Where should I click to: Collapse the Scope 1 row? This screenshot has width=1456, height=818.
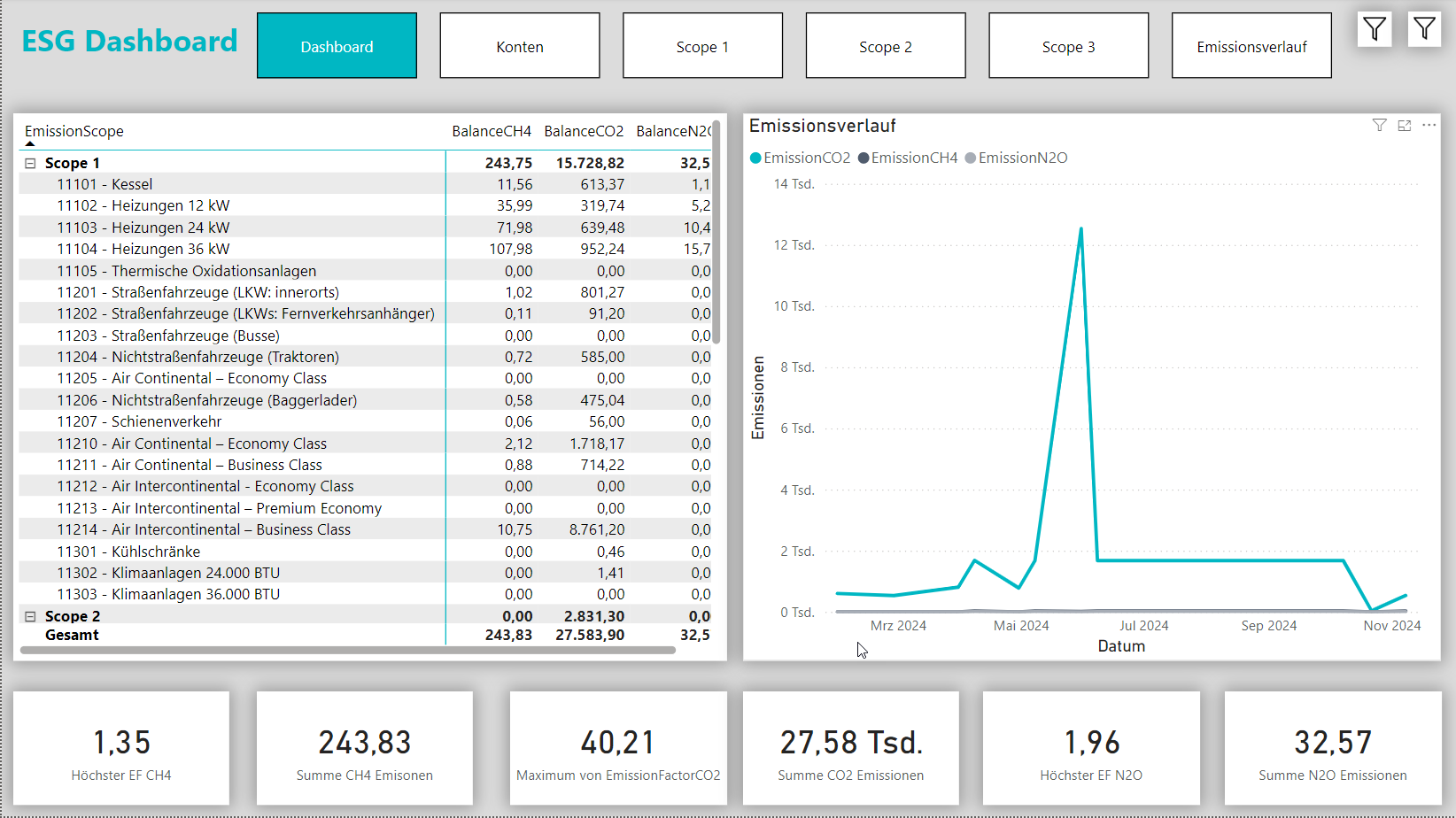[x=30, y=163]
